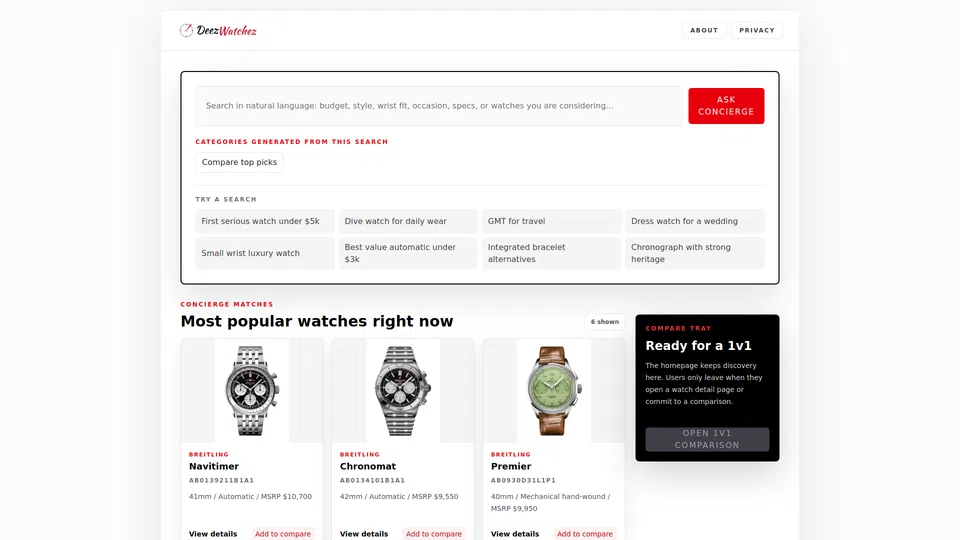The height and width of the screenshot is (540, 960).
Task: Click the Navitimer specs 41mm Automatic line
Action: tap(250, 497)
